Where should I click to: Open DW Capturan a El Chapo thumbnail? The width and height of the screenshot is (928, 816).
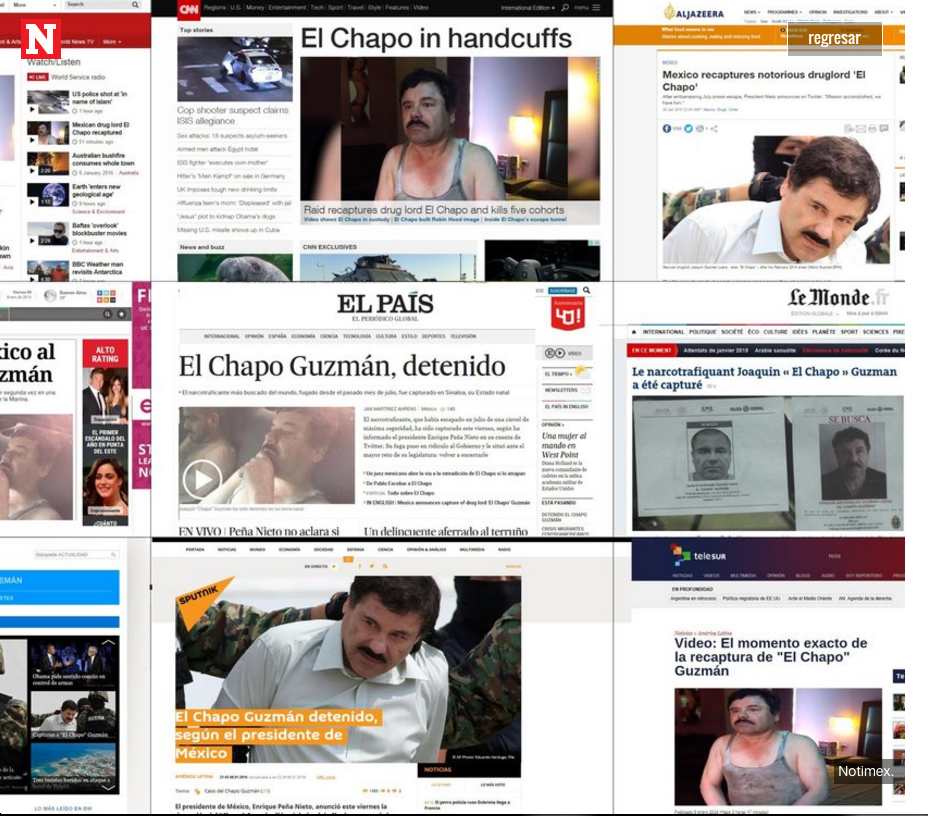(x=74, y=715)
